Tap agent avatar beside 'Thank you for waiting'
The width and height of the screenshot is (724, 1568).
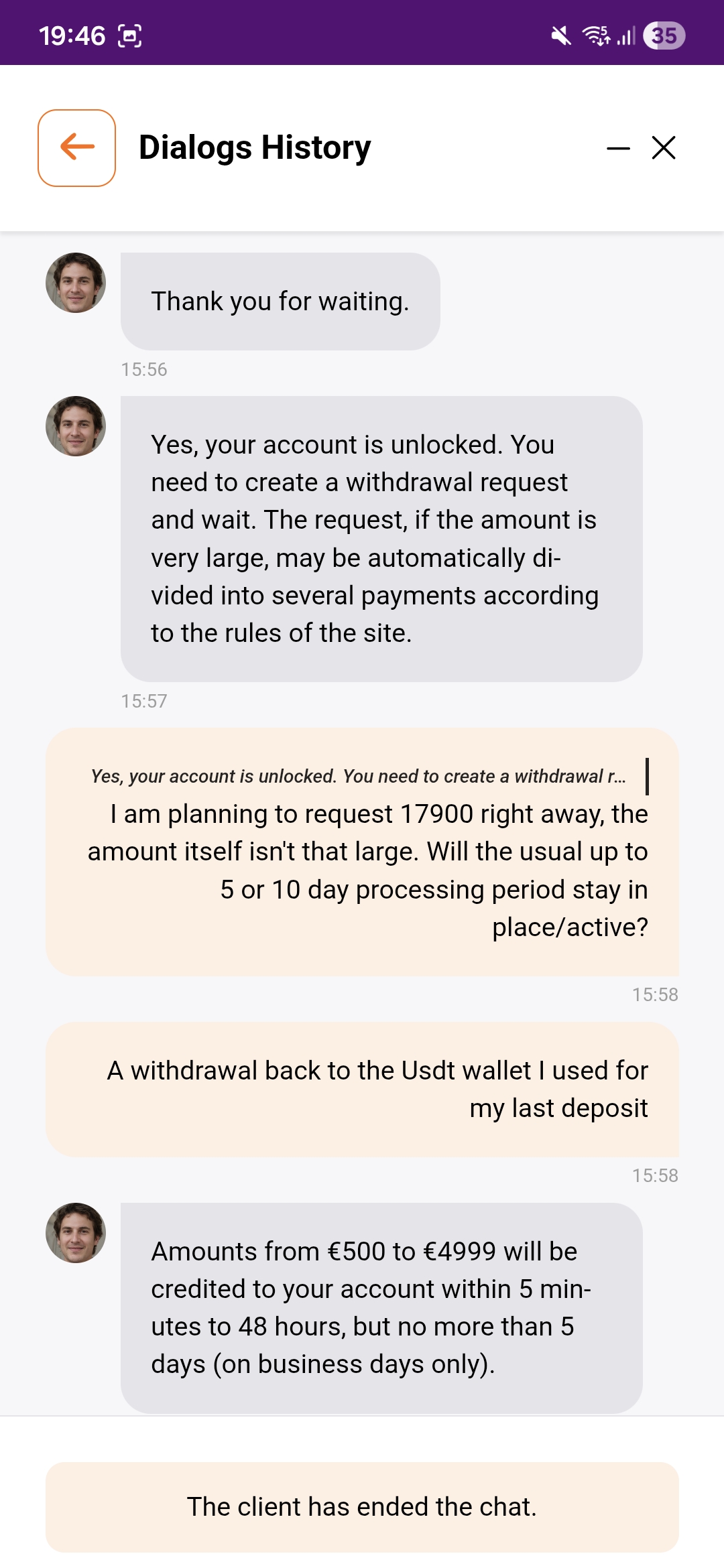tap(76, 283)
